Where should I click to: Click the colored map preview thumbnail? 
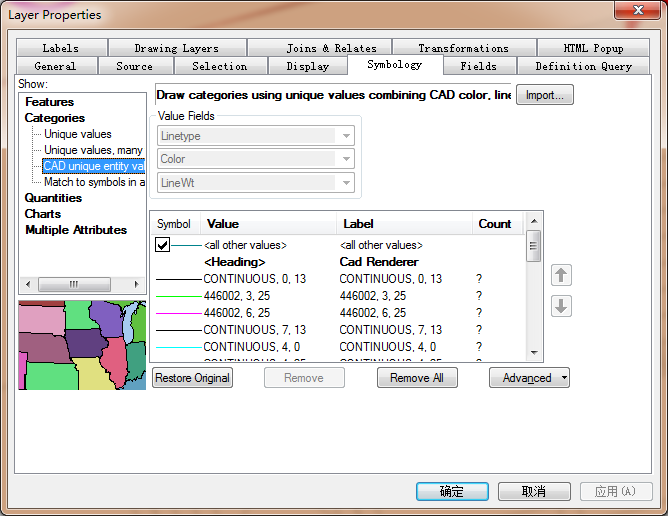(82, 345)
